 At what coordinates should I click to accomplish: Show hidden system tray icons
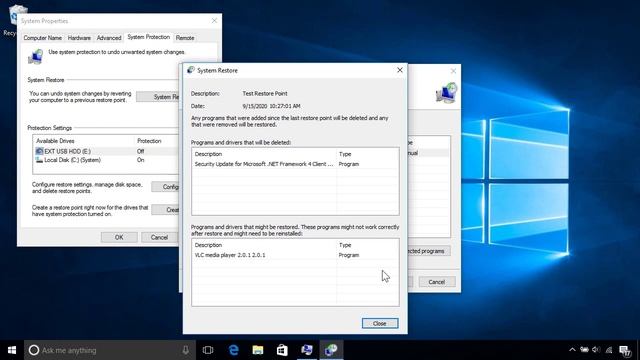[572, 350]
